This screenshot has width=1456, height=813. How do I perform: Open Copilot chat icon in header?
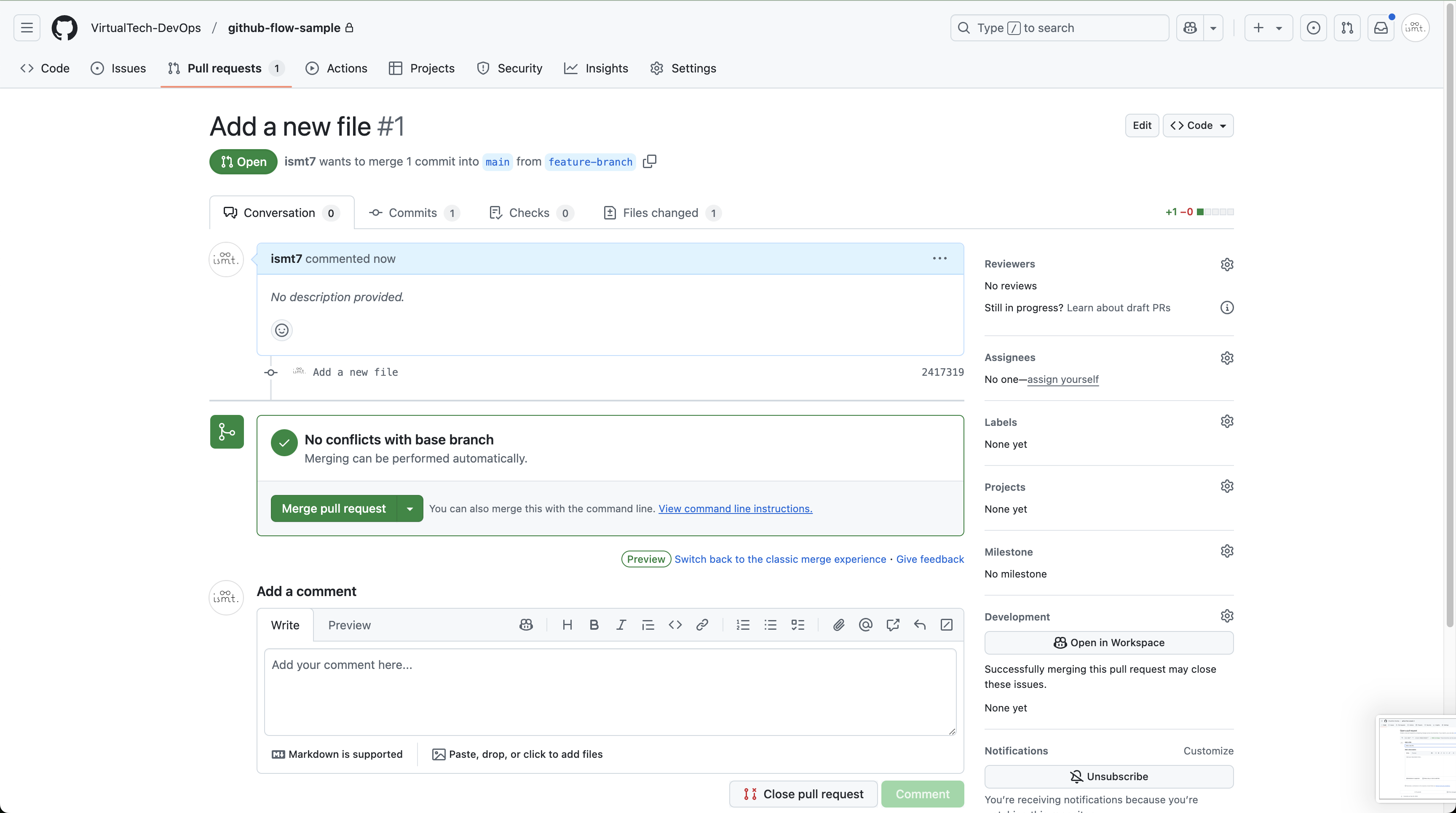coord(1190,28)
